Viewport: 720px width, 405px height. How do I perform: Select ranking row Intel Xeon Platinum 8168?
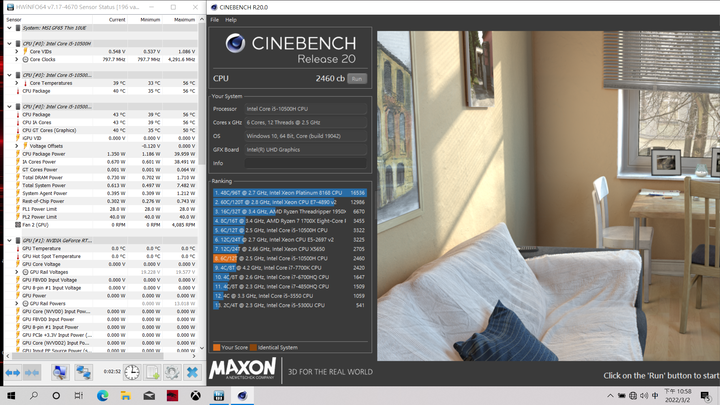pyautogui.click(x=290, y=193)
